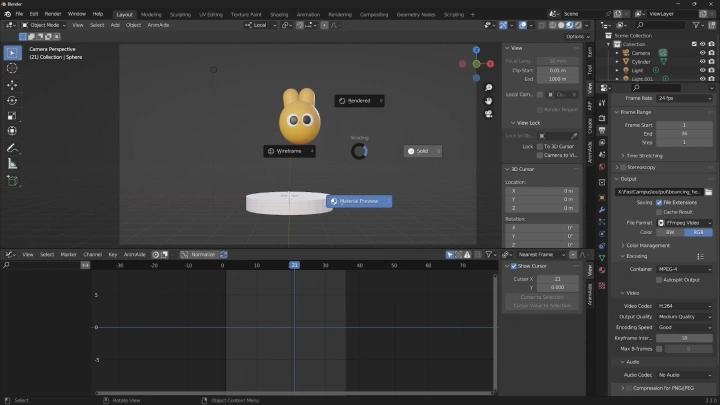Switch to the Shading workspace tab
Screen dimensions: 720x405
(x=279, y=15)
